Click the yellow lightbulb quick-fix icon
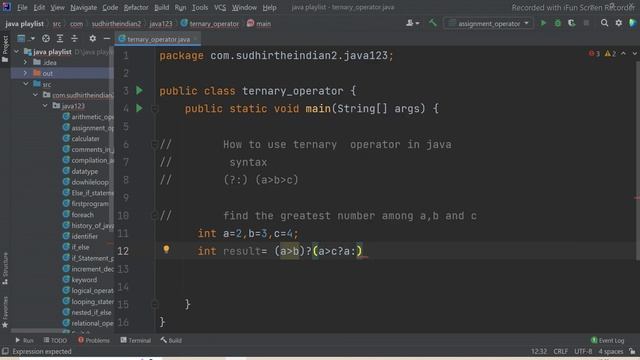Viewport: 640px width, 360px height. pyautogui.click(x=166, y=249)
